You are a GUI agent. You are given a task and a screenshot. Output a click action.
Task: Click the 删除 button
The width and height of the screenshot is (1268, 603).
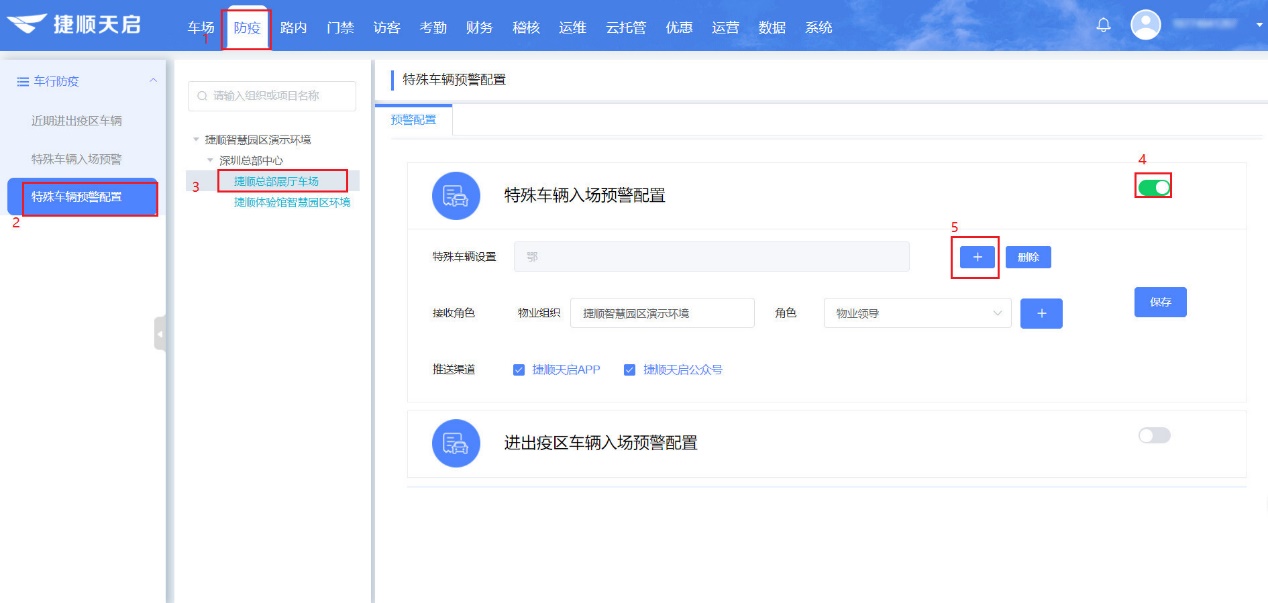coord(1029,257)
